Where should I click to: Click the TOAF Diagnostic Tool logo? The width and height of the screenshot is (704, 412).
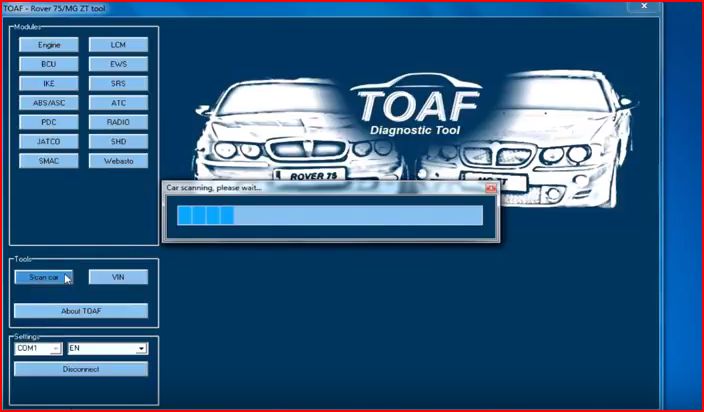click(415, 105)
